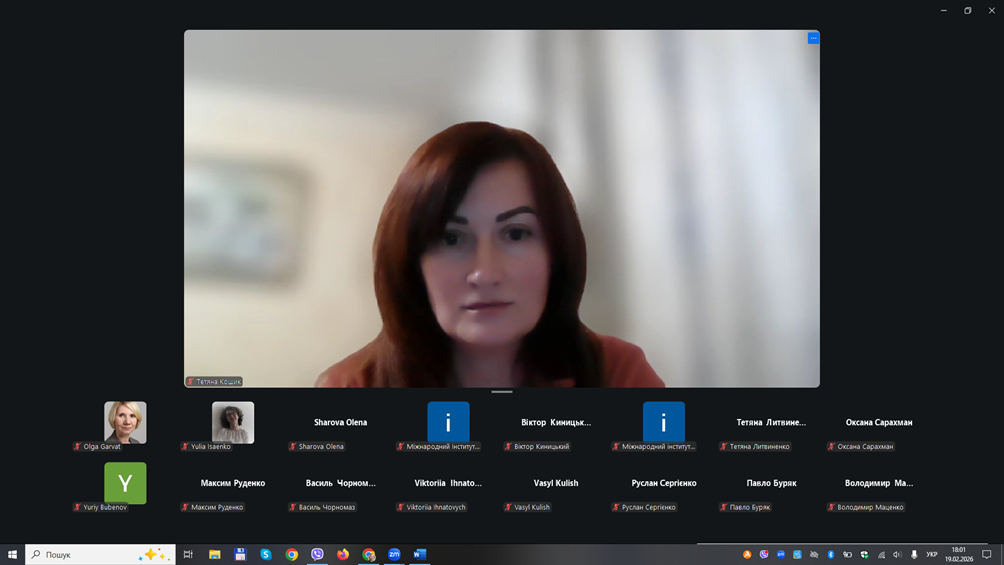This screenshot has width=1004, height=565.
Task: Toggle the microphone icon in system tray
Action: point(914,554)
